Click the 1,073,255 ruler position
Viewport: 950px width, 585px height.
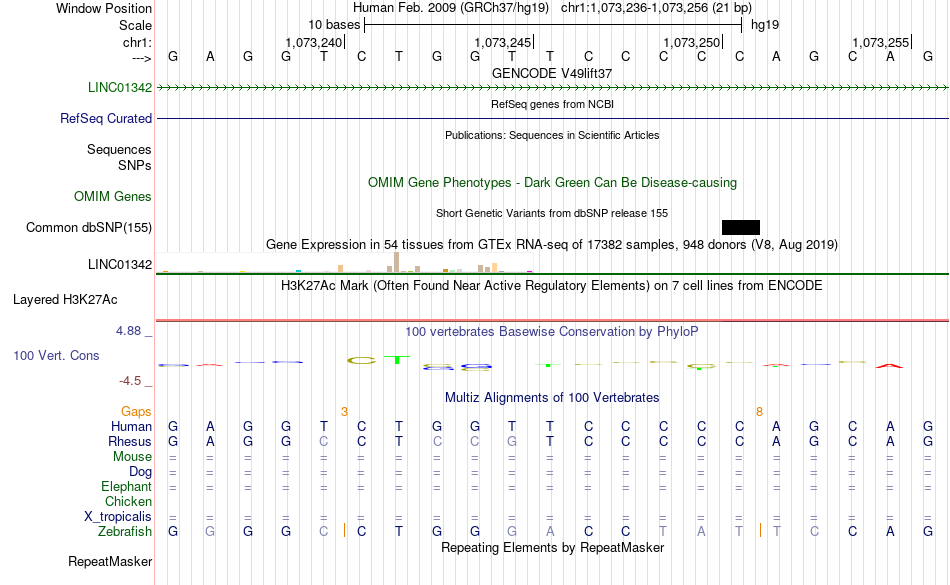(881, 42)
